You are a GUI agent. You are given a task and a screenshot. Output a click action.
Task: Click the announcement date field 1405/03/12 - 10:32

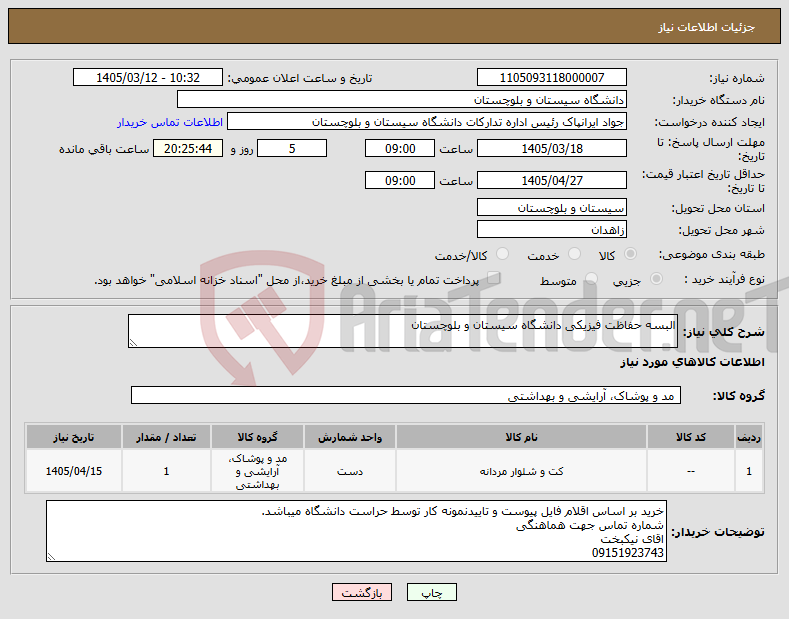tap(148, 78)
